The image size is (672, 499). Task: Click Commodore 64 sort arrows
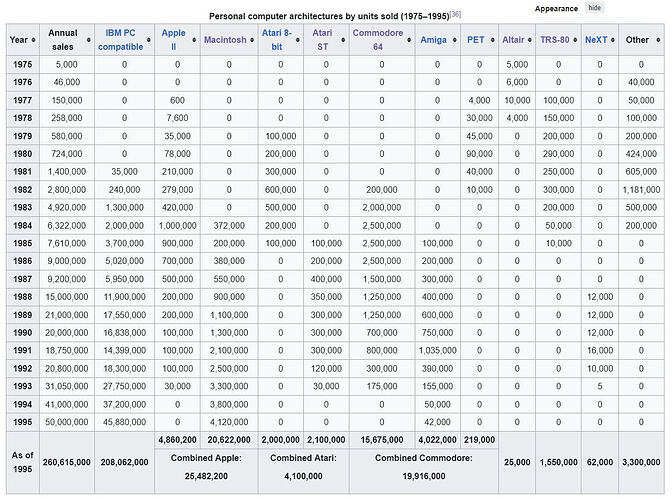click(409, 40)
